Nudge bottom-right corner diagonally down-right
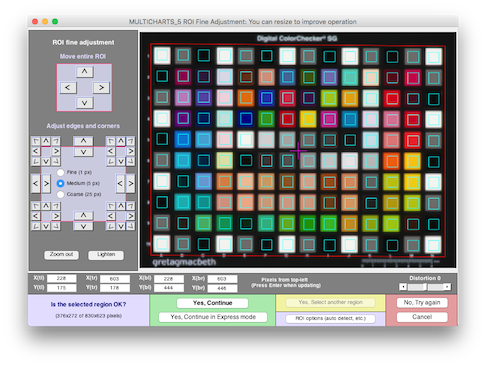This screenshot has width=486, height=366. [131, 226]
